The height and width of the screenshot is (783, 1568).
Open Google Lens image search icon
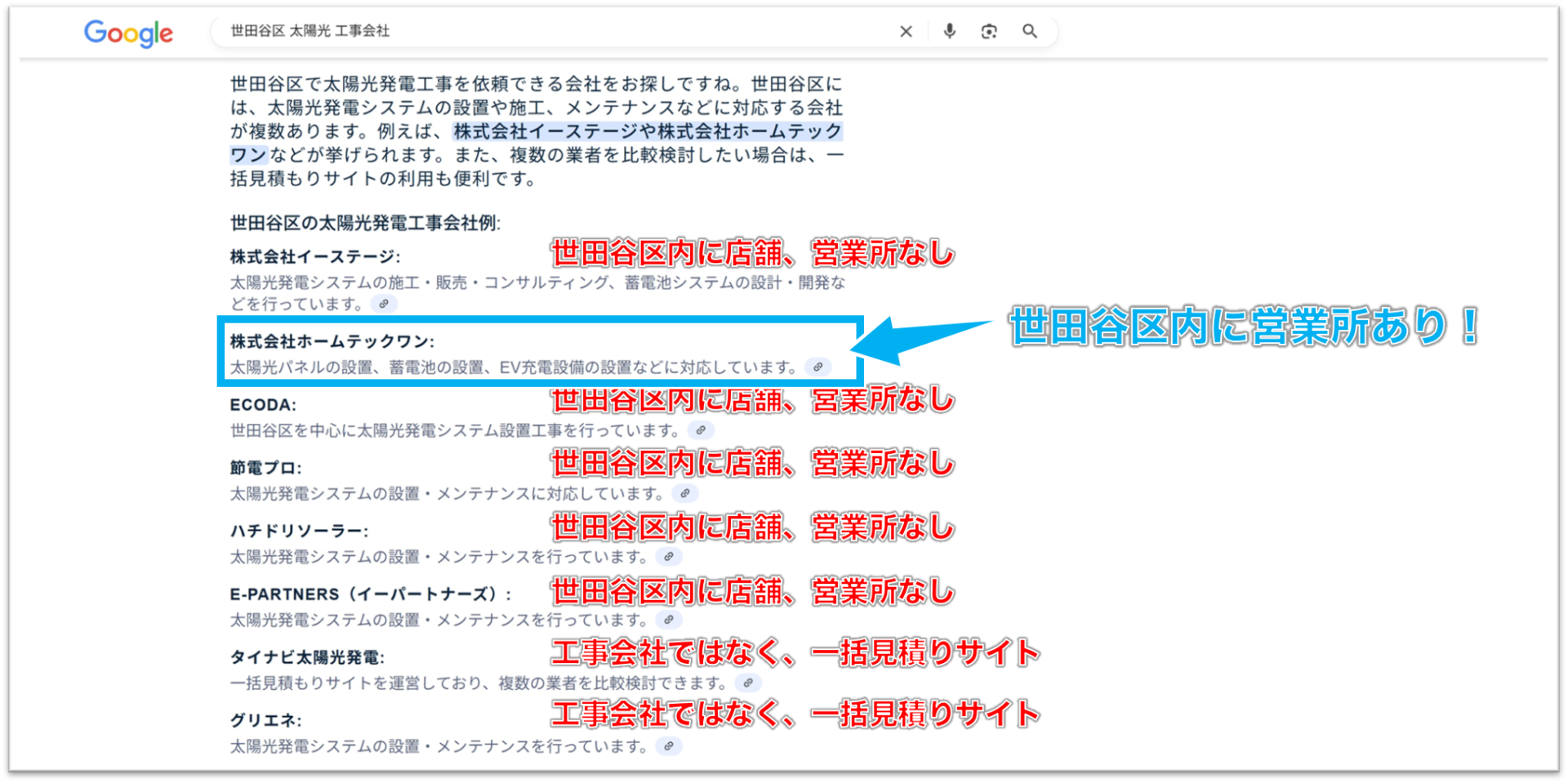tap(989, 31)
